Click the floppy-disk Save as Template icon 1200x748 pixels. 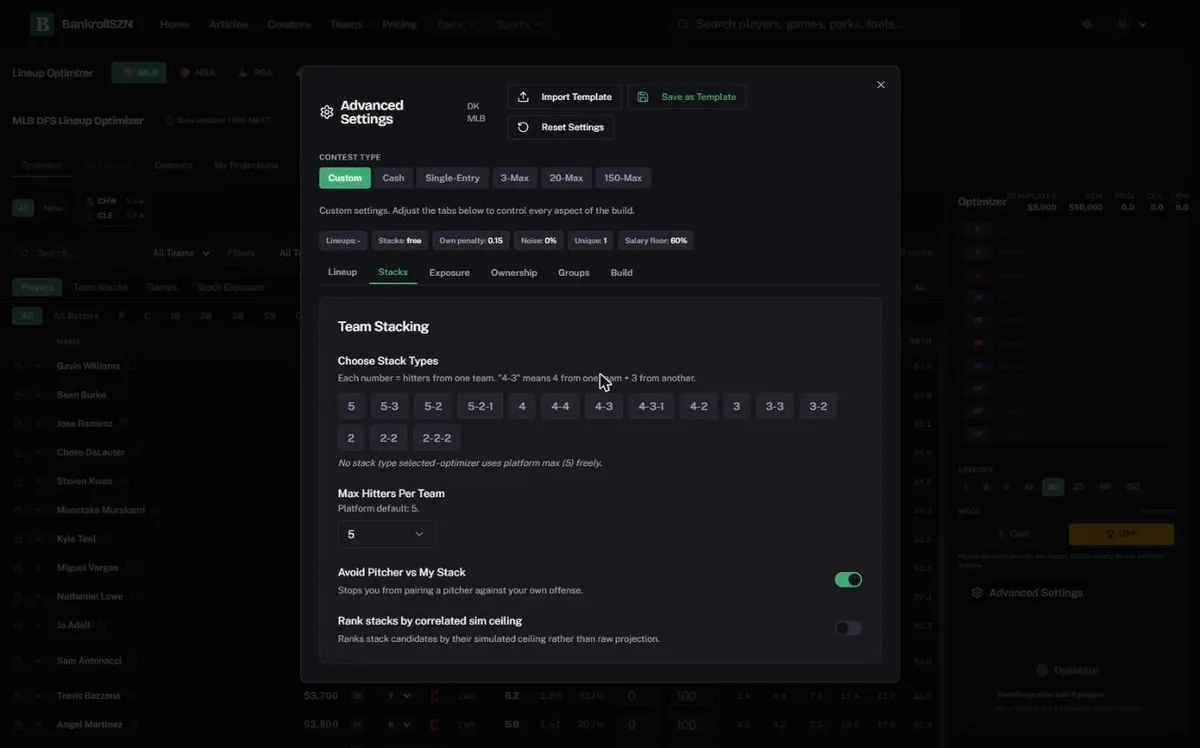(643, 97)
